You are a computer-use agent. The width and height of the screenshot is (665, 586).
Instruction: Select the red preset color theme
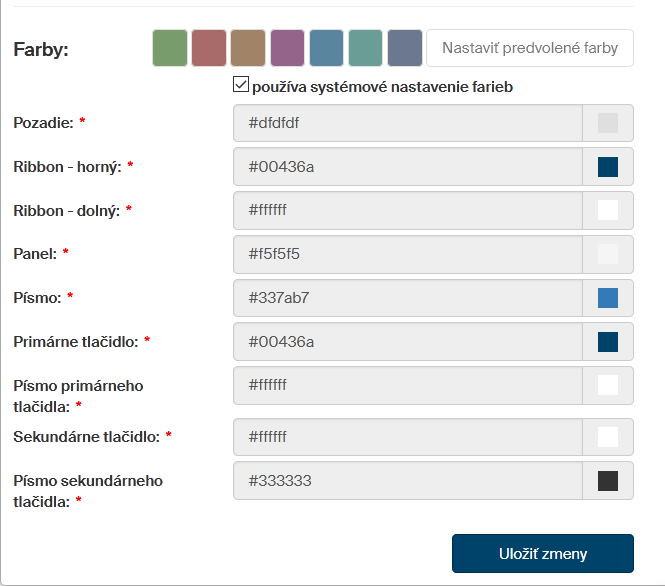coord(209,48)
